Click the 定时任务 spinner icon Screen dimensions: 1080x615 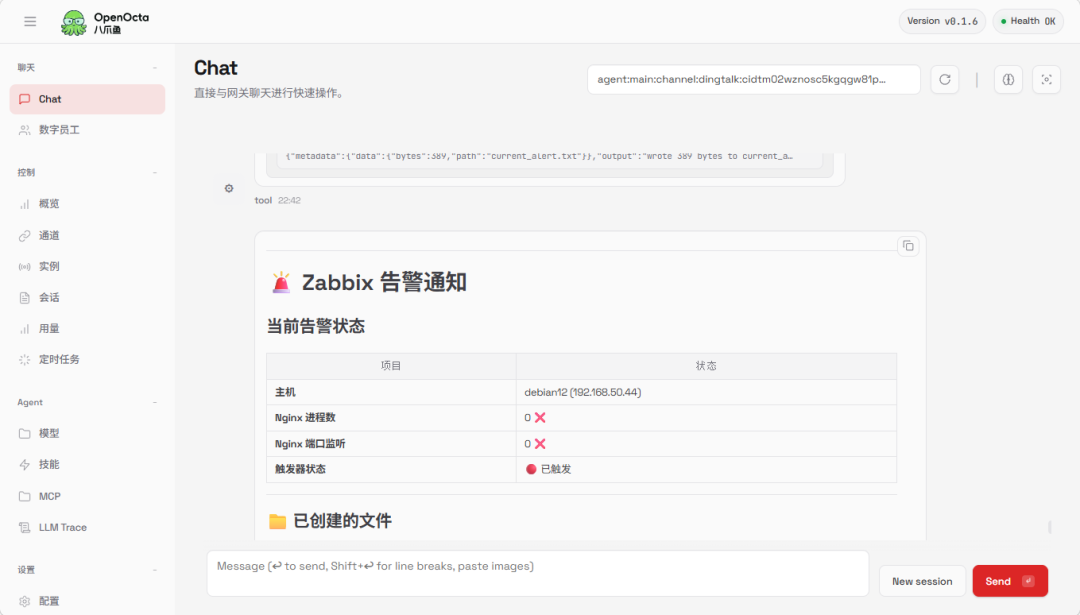(25, 359)
